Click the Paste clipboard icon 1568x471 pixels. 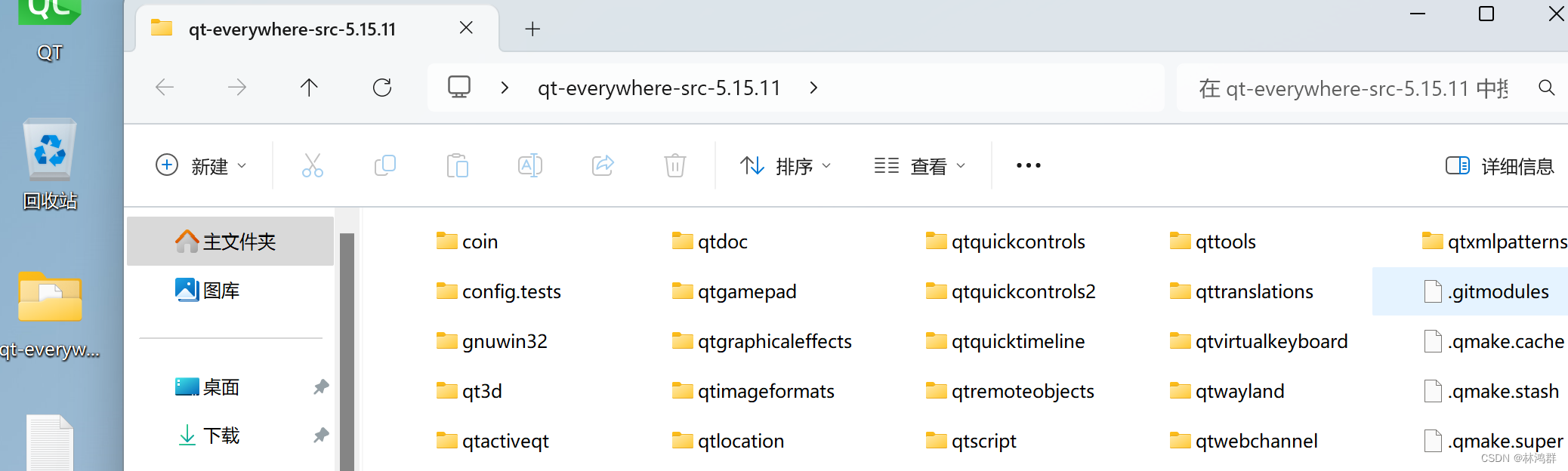(x=458, y=165)
